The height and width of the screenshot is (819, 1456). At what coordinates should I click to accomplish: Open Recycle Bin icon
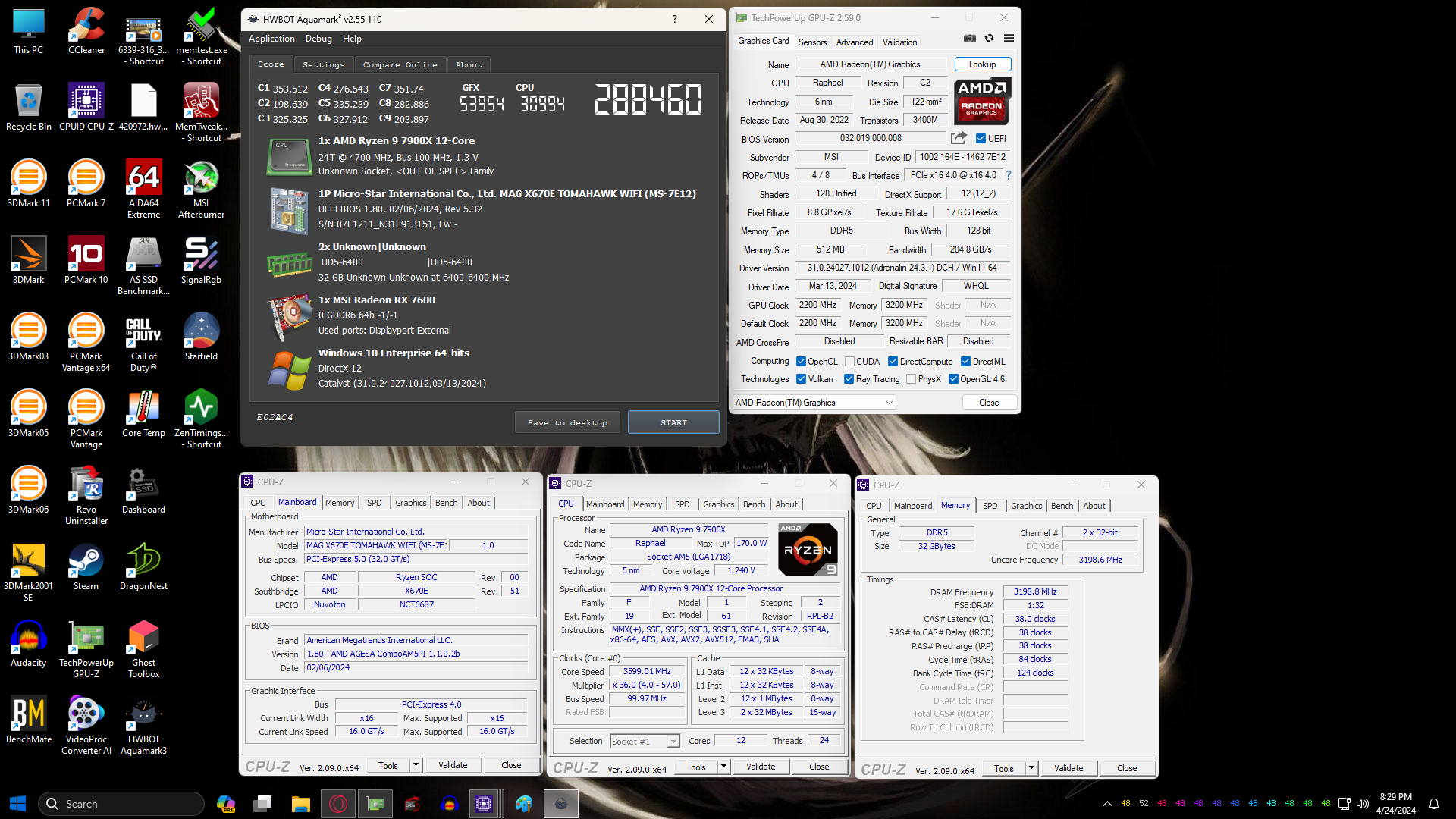(29, 107)
